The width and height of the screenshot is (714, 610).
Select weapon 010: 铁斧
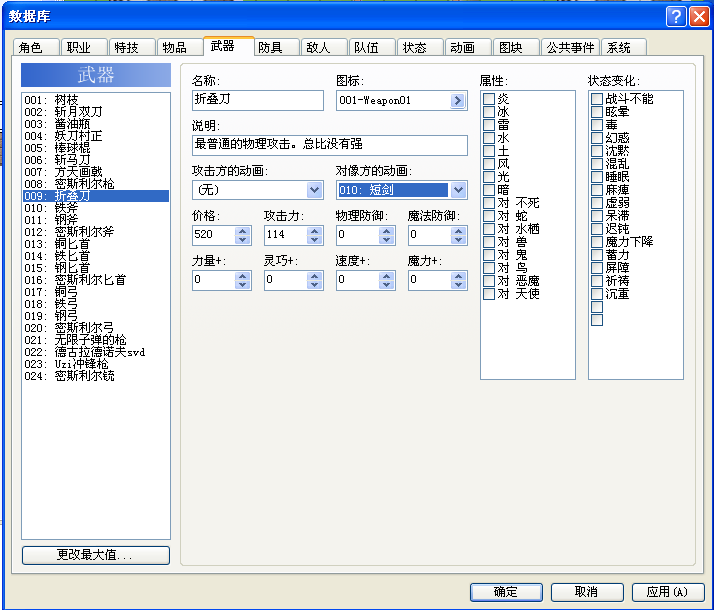[x=96, y=208]
